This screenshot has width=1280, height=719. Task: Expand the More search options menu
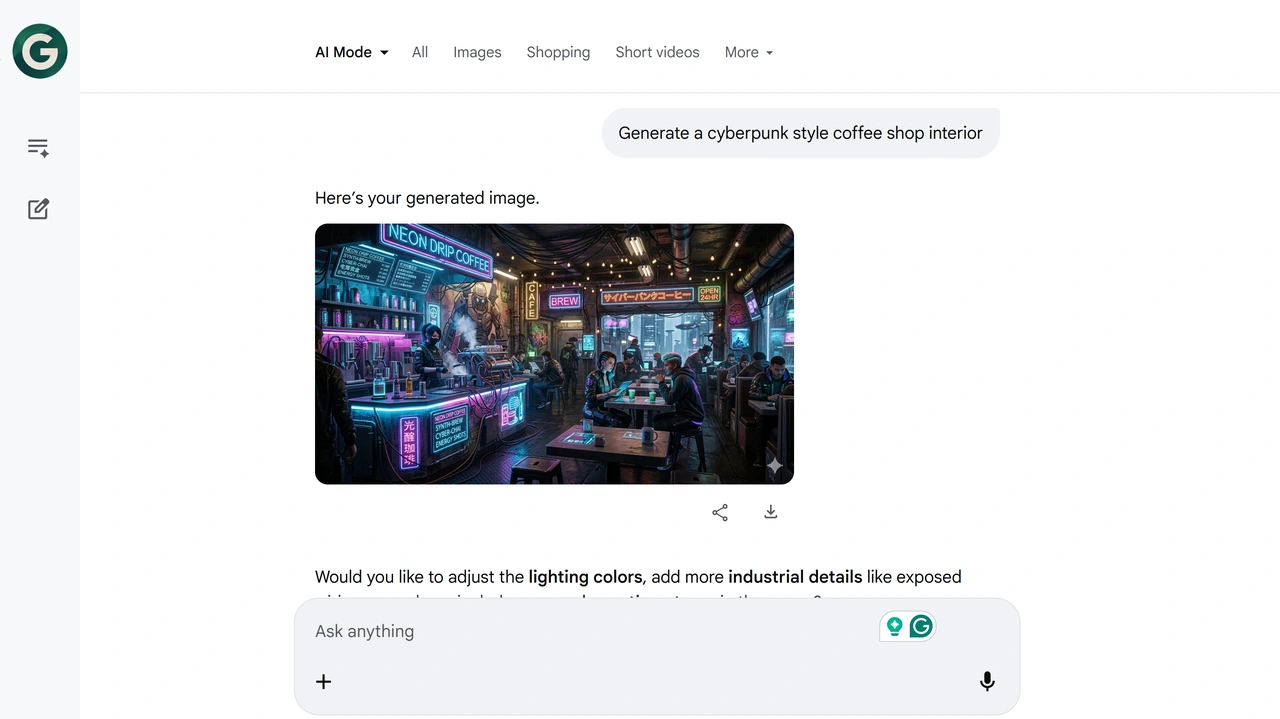tap(749, 52)
